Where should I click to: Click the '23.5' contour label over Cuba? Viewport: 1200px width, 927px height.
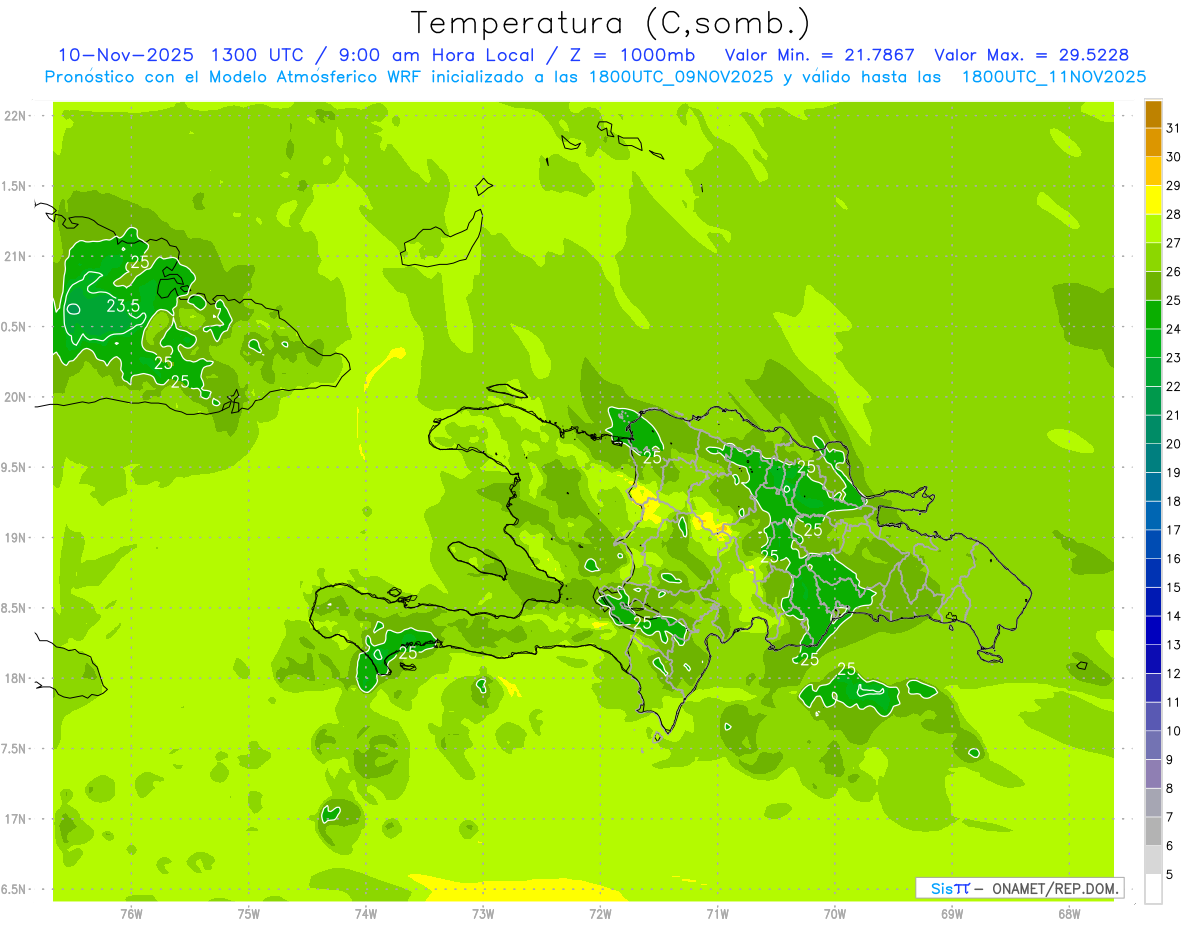click(122, 306)
